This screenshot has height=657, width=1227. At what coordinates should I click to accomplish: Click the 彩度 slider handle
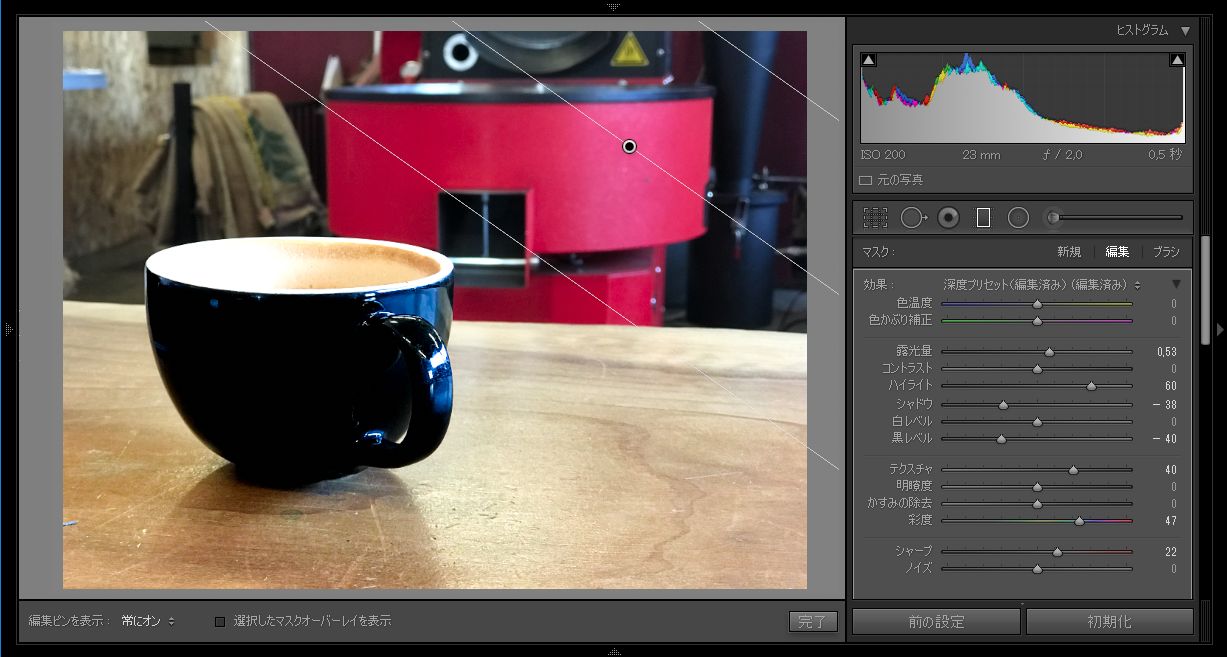(1079, 521)
